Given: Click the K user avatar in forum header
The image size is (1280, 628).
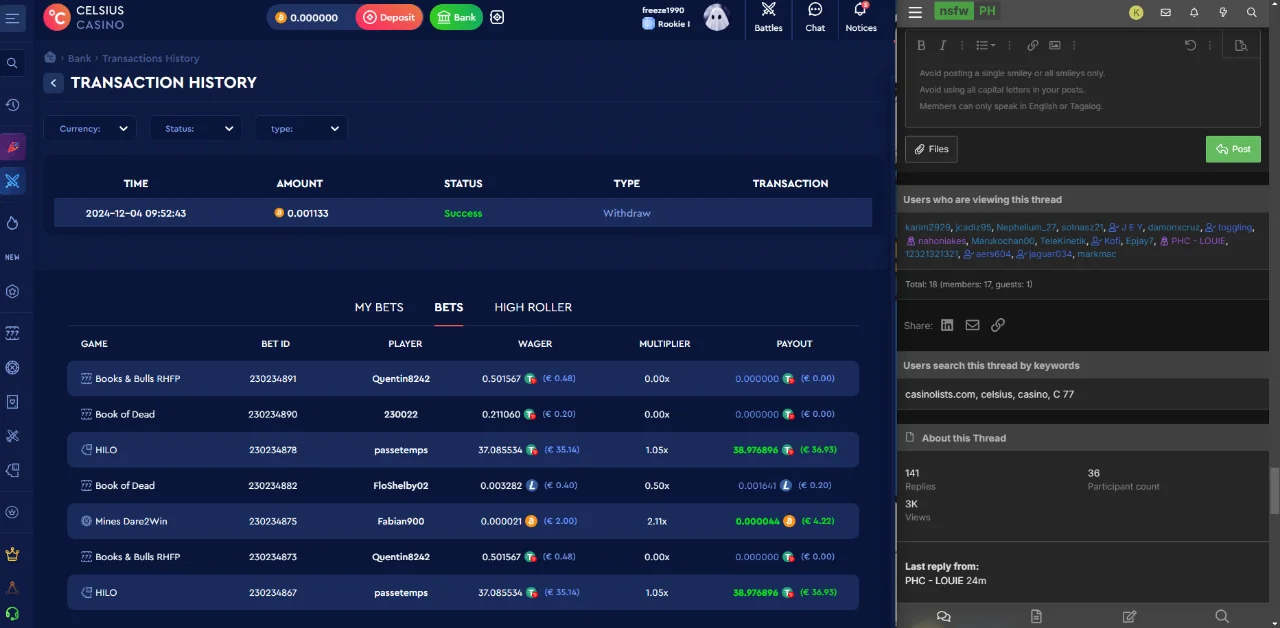Looking at the screenshot, I should click(1136, 13).
